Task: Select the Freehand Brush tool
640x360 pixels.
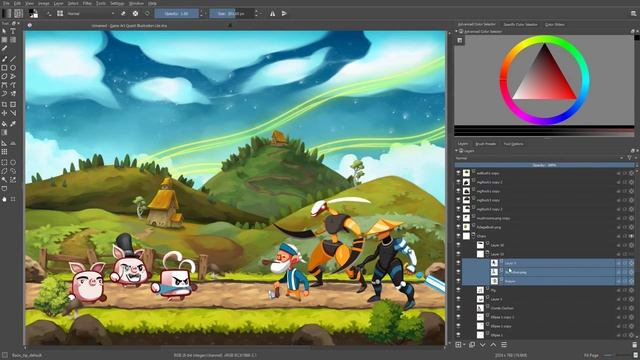Action: 4,59
